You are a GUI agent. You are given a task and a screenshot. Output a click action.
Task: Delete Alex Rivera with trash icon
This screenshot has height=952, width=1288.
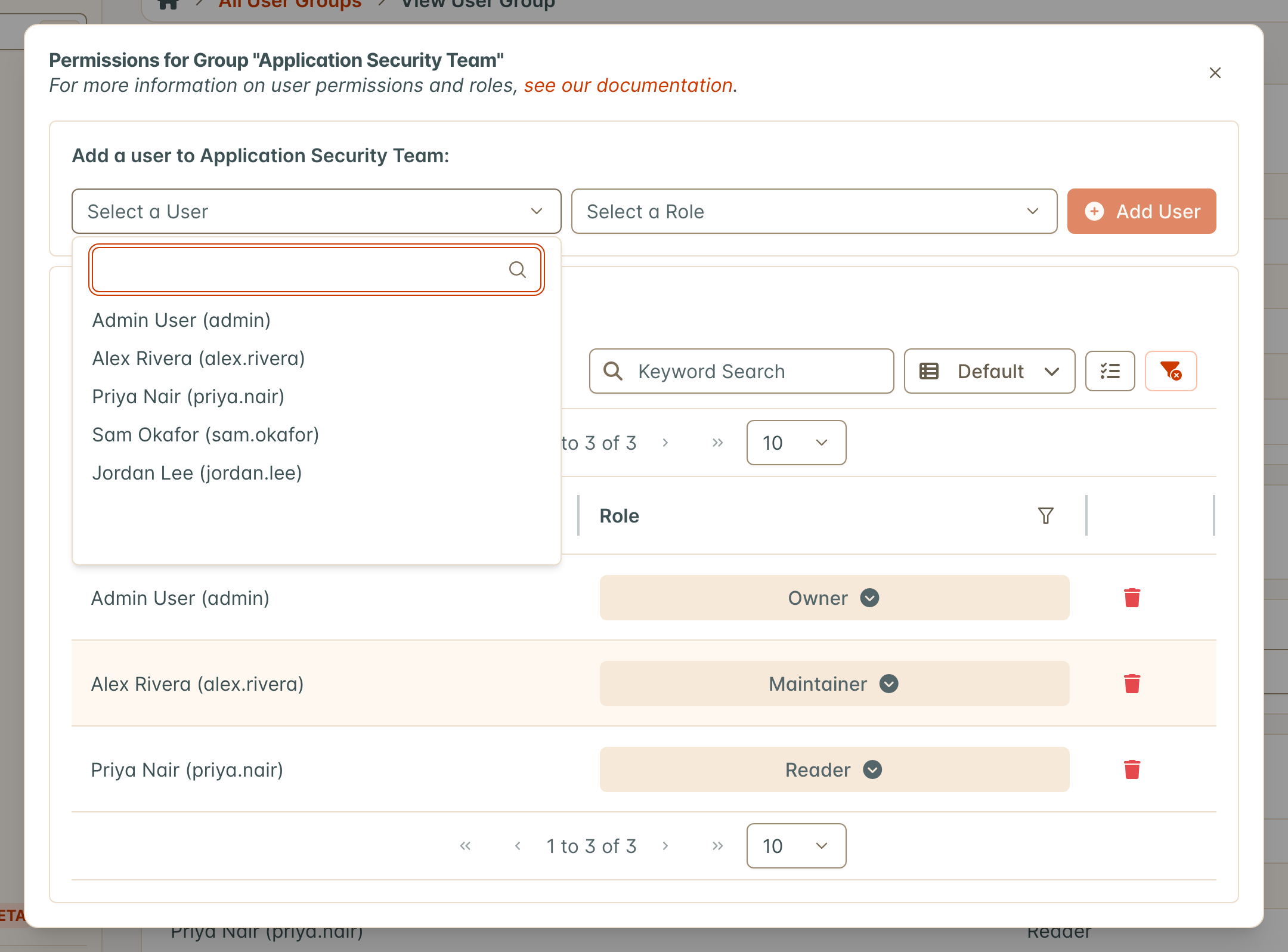(x=1132, y=684)
